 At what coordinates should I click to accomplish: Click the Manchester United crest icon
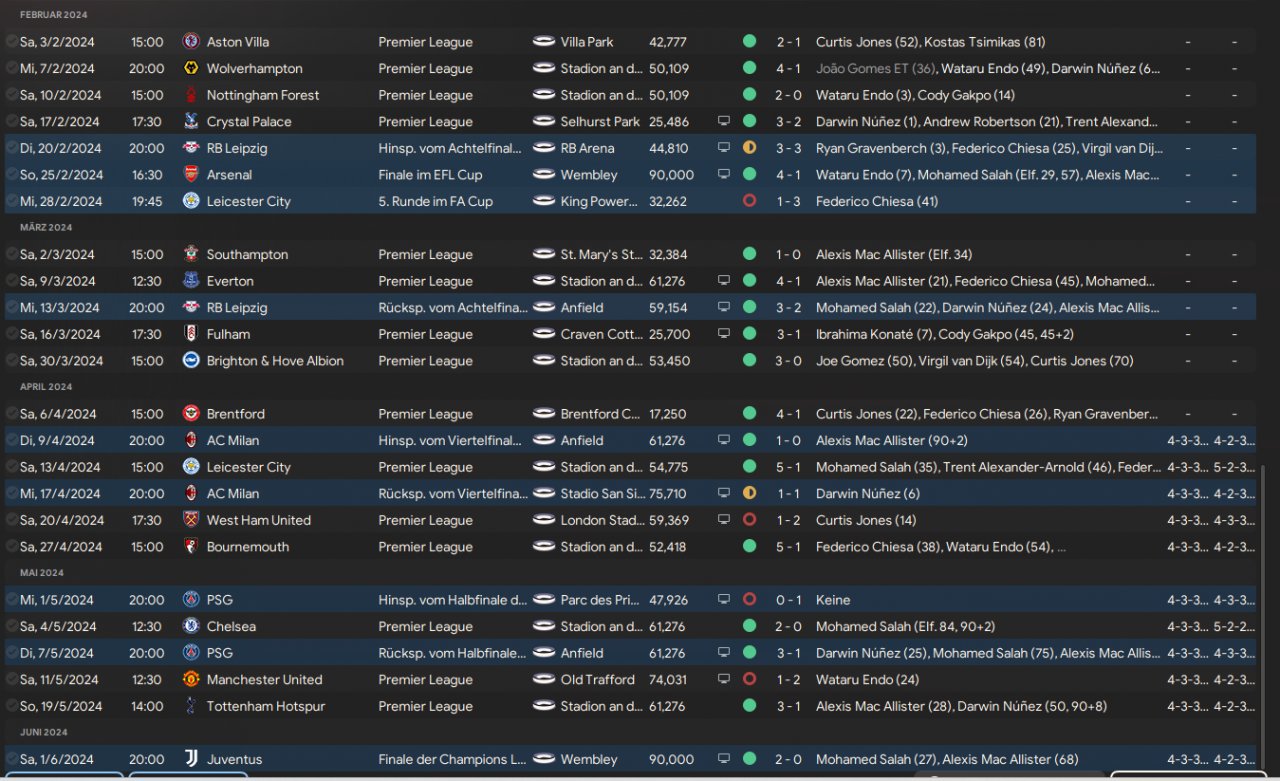[x=191, y=680]
